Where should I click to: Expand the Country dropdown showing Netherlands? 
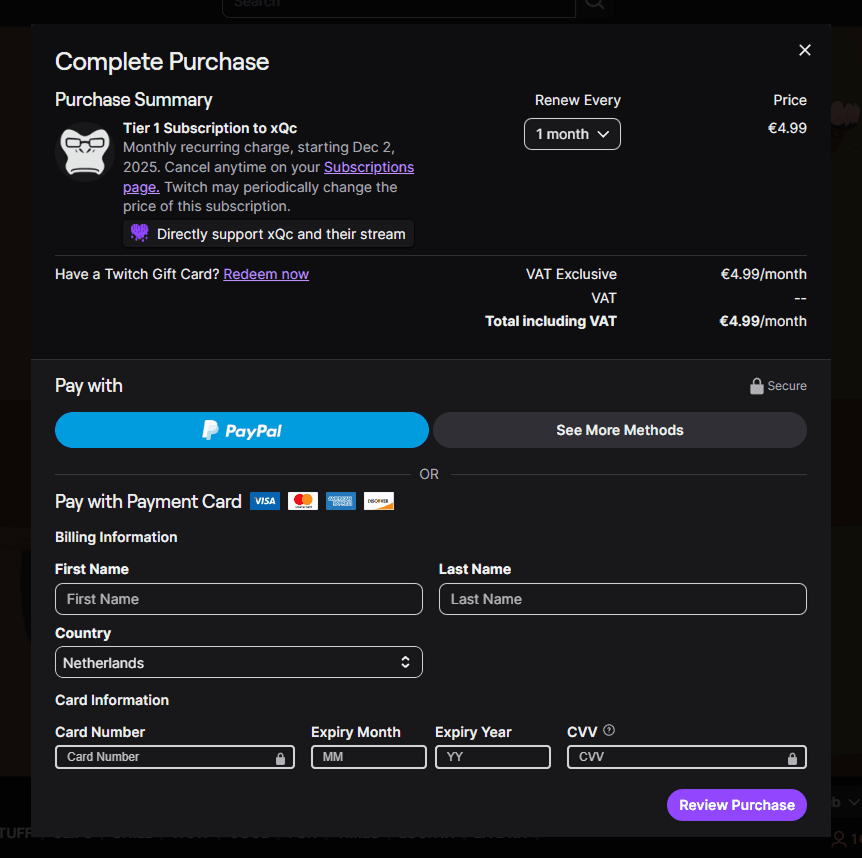point(239,662)
